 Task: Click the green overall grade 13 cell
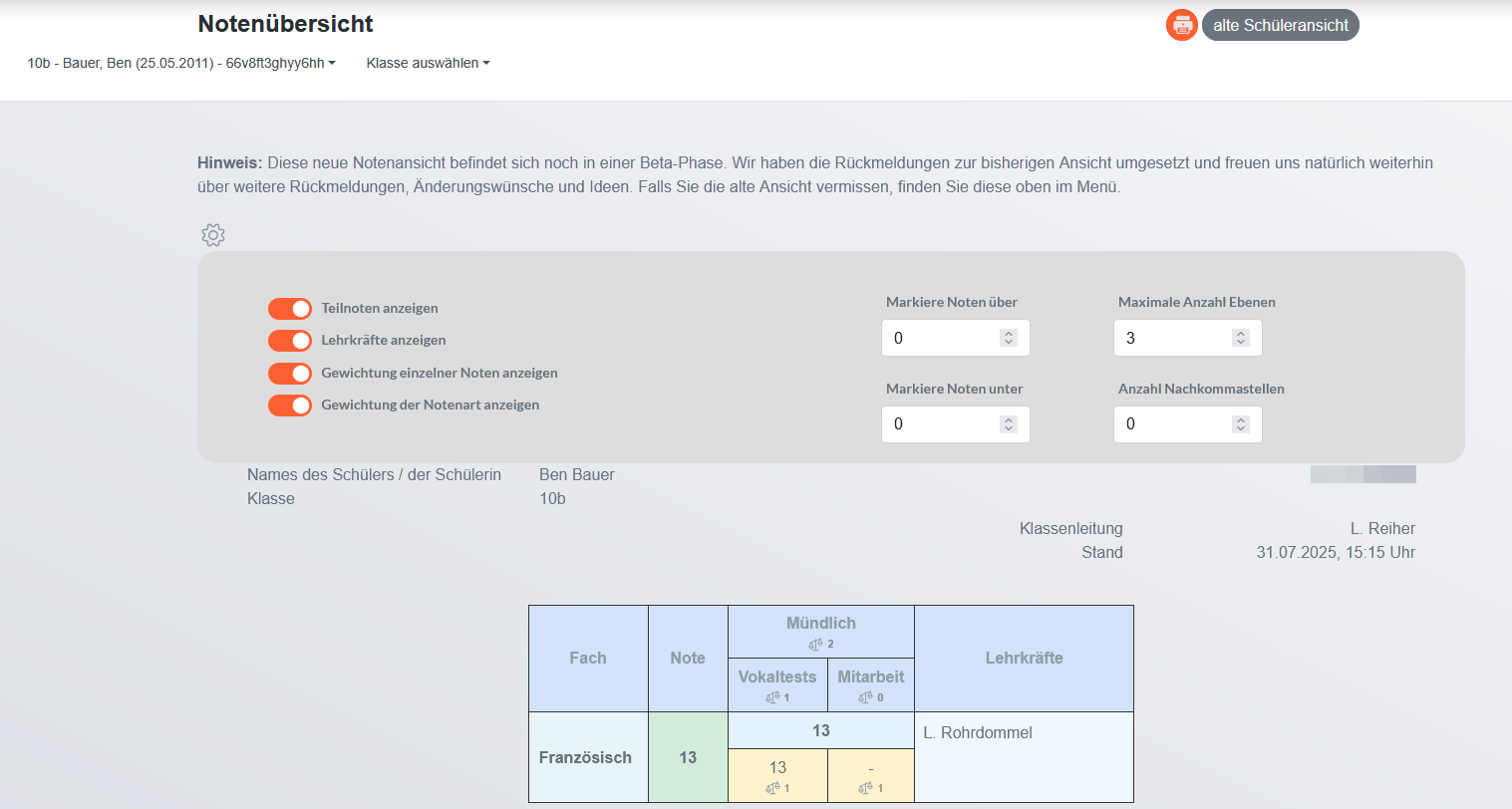[688, 757]
